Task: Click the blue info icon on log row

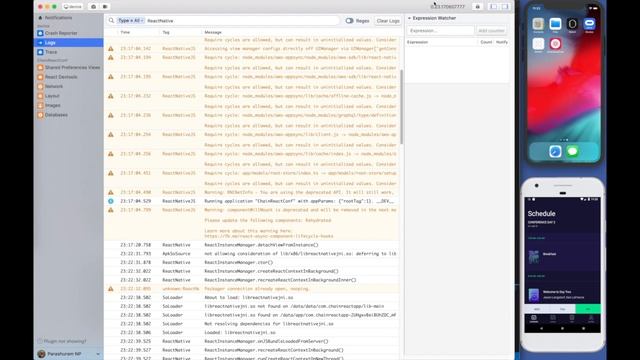Action: point(111,201)
